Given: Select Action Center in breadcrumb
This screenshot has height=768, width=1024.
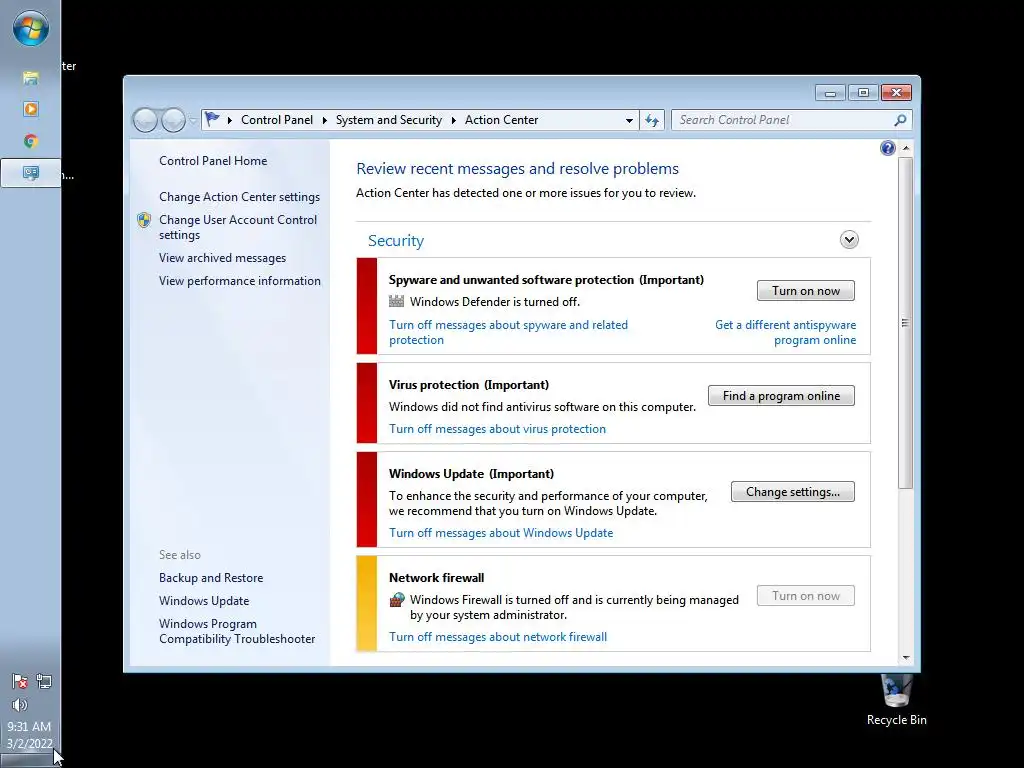Looking at the screenshot, I should [502, 120].
